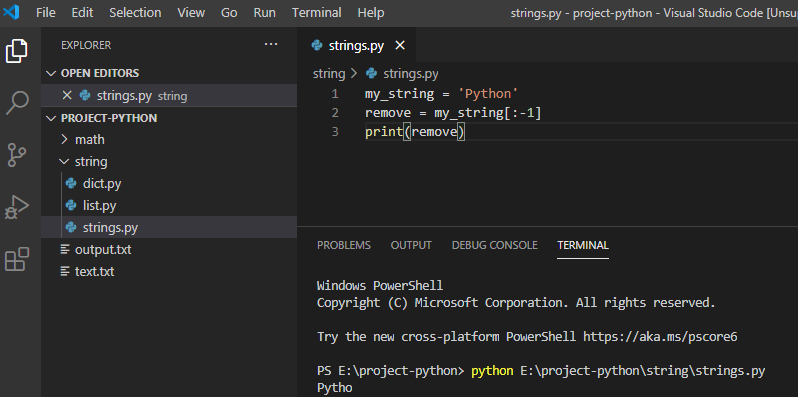Click the 'string' breadcrumb segment

pos(329,74)
